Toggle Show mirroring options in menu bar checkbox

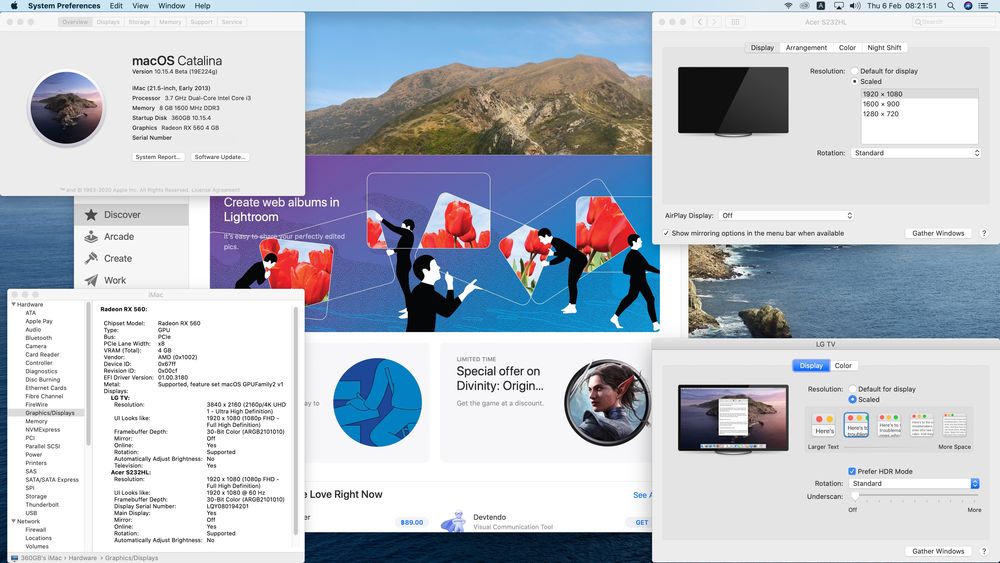pos(667,233)
